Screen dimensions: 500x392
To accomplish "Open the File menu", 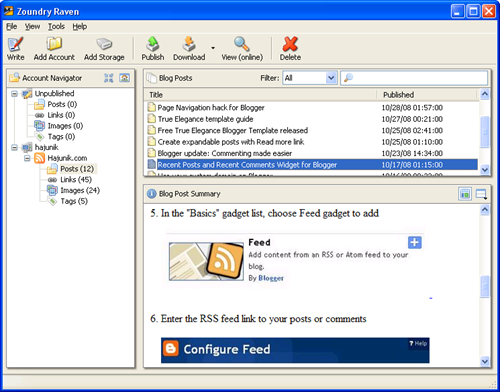I will [11, 26].
